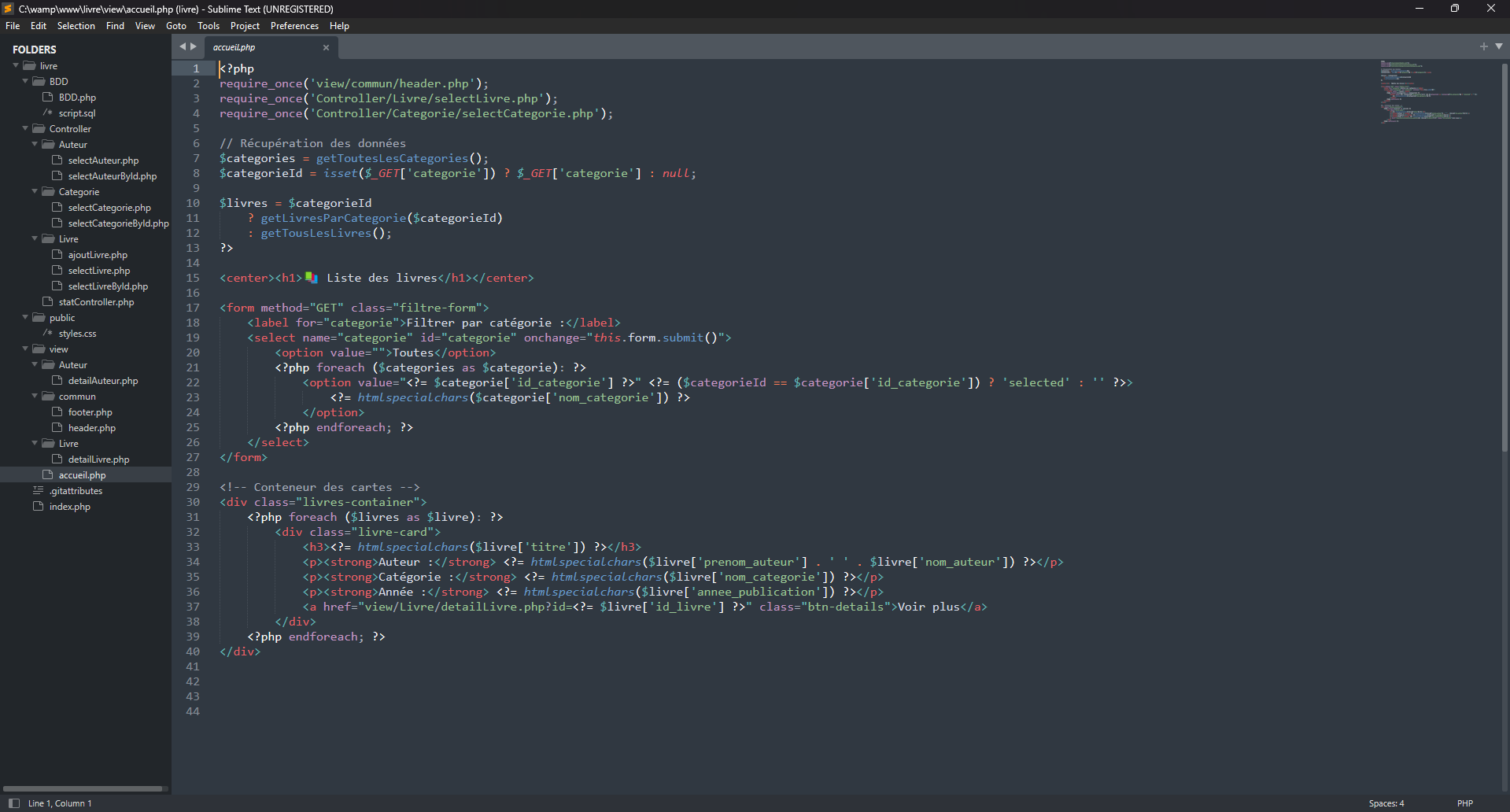Navigate forward with the right tab arrow
Image resolution: width=1510 pixels, height=812 pixels.
coord(194,46)
